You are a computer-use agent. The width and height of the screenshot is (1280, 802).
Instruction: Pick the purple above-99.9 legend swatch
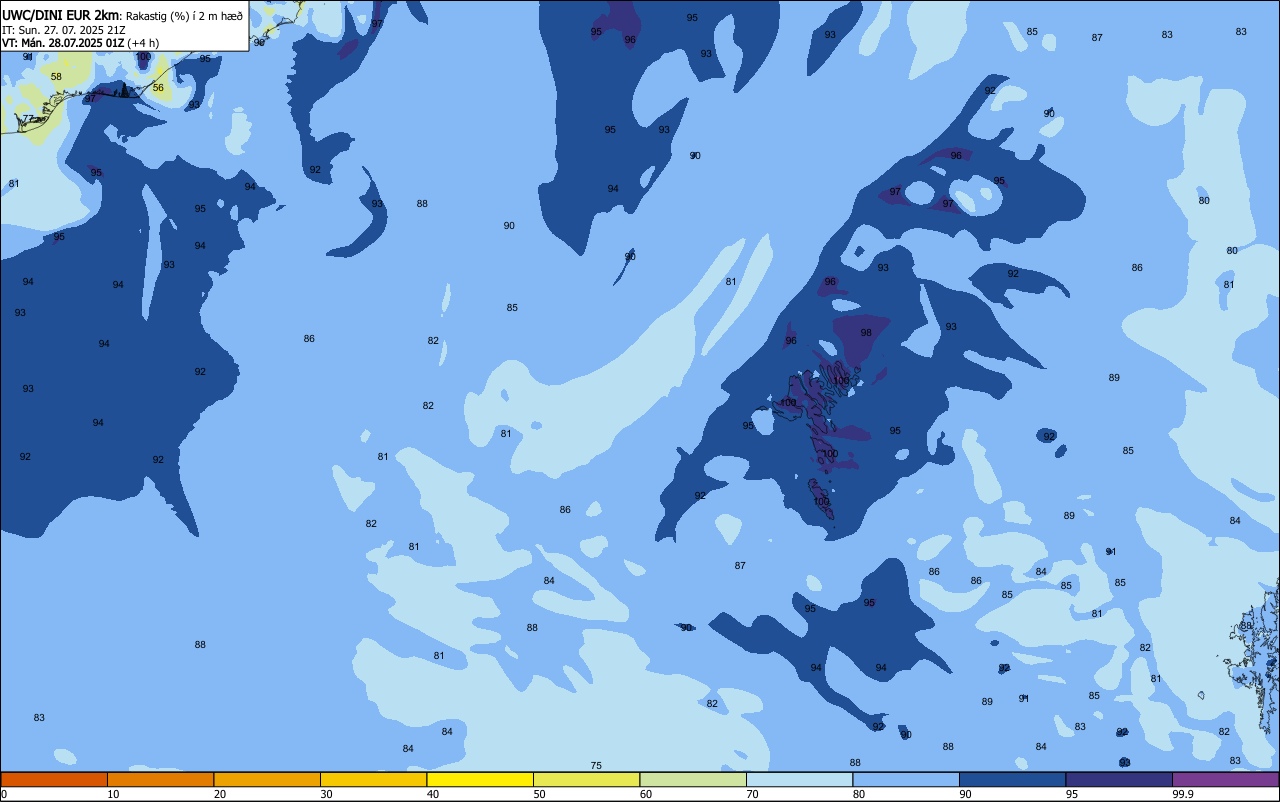(1226, 779)
